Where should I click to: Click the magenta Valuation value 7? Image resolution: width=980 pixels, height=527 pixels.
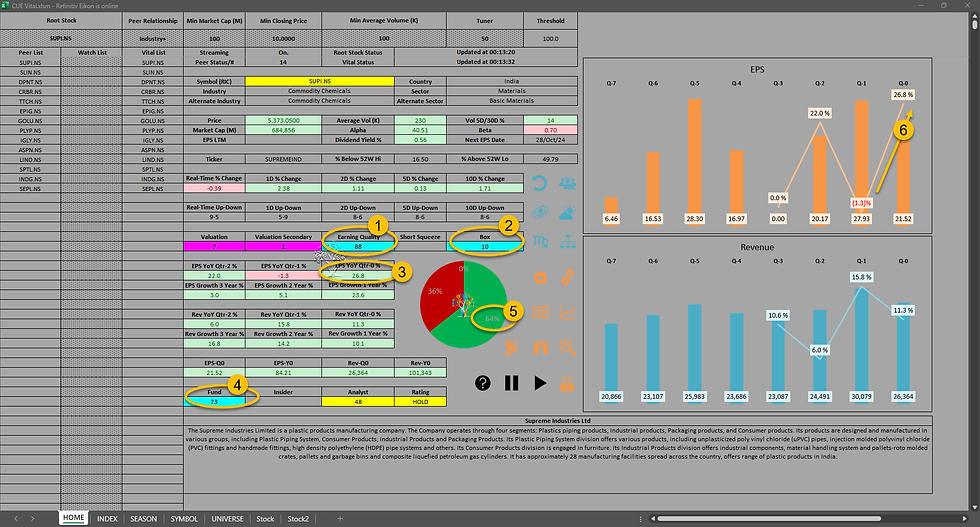[x=214, y=246]
